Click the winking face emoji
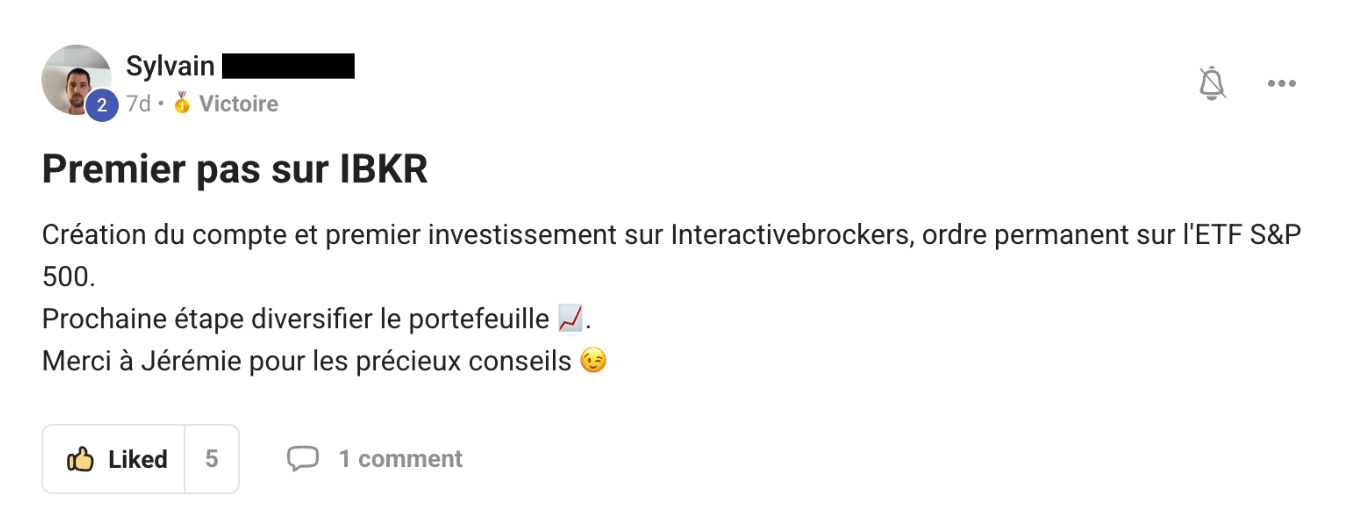The width and height of the screenshot is (1352, 506). [x=593, y=360]
